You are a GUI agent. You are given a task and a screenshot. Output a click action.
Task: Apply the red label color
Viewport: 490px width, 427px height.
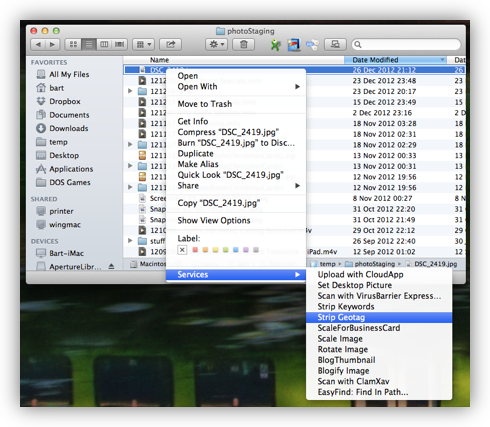pyautogui.click(x=195, y=250)
